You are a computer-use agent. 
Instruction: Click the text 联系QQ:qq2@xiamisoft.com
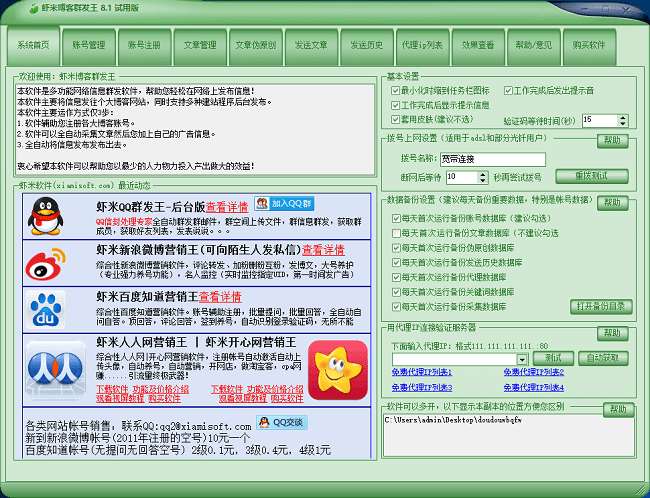[186, 426]
